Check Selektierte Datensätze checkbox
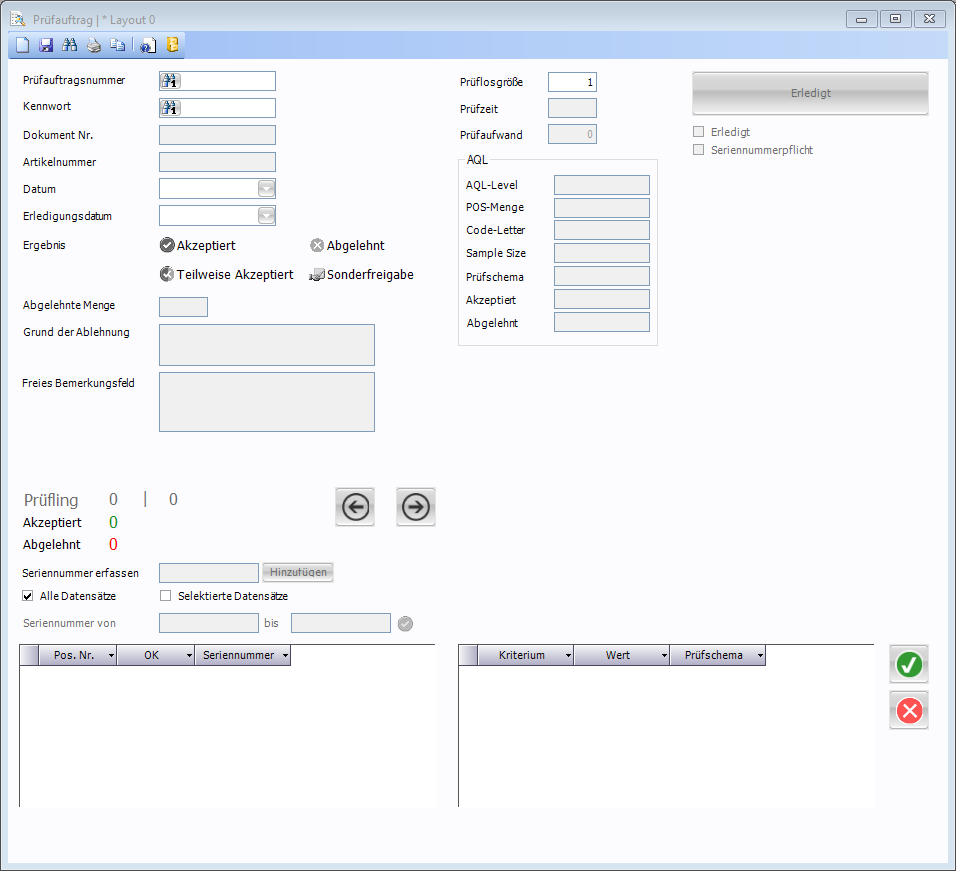 (165, 596)
